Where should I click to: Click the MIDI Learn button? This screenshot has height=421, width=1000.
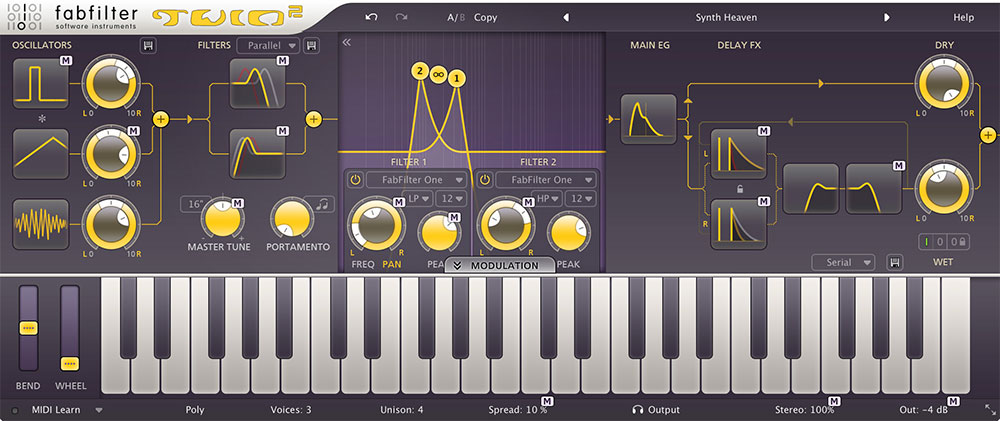56,410
